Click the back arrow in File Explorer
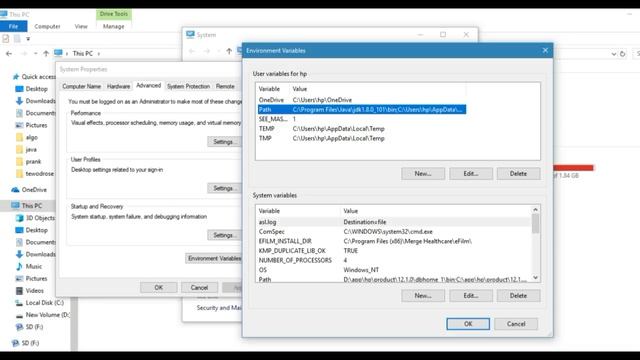Image resolution: width=640 pixels, height=360 pixels. point(9,53)
